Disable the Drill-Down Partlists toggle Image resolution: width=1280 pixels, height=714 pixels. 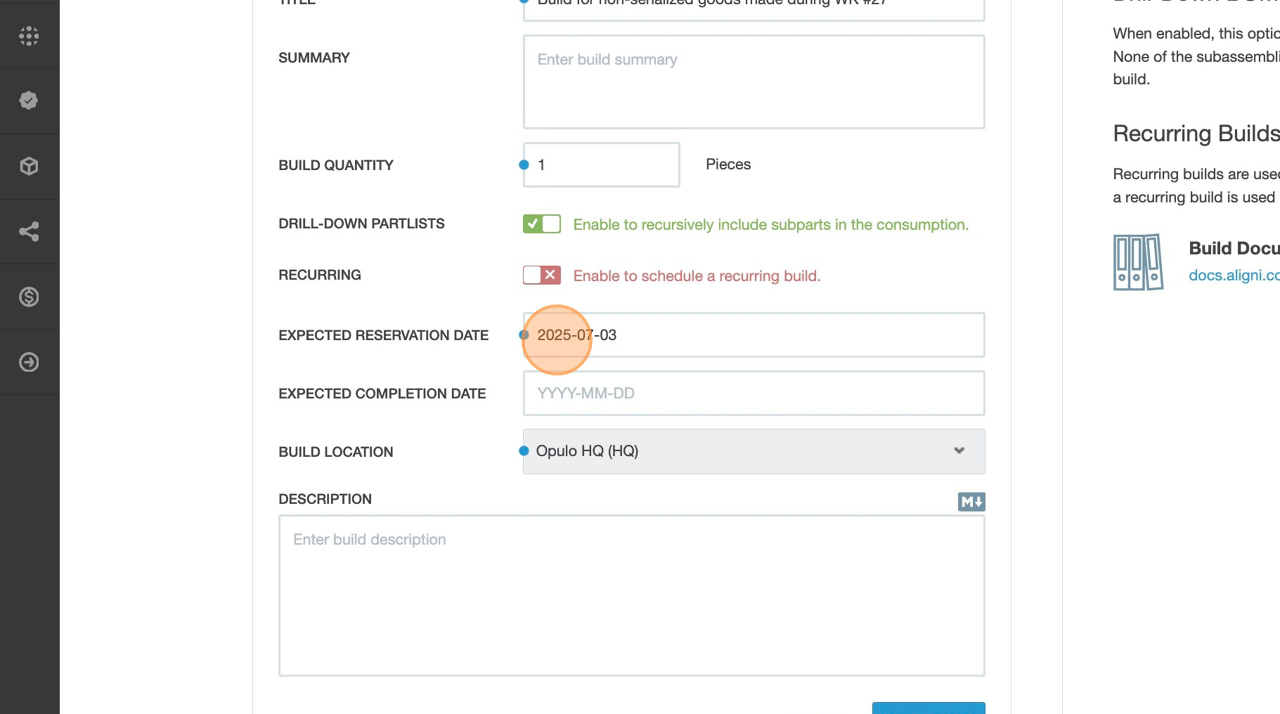coord(542,224)
